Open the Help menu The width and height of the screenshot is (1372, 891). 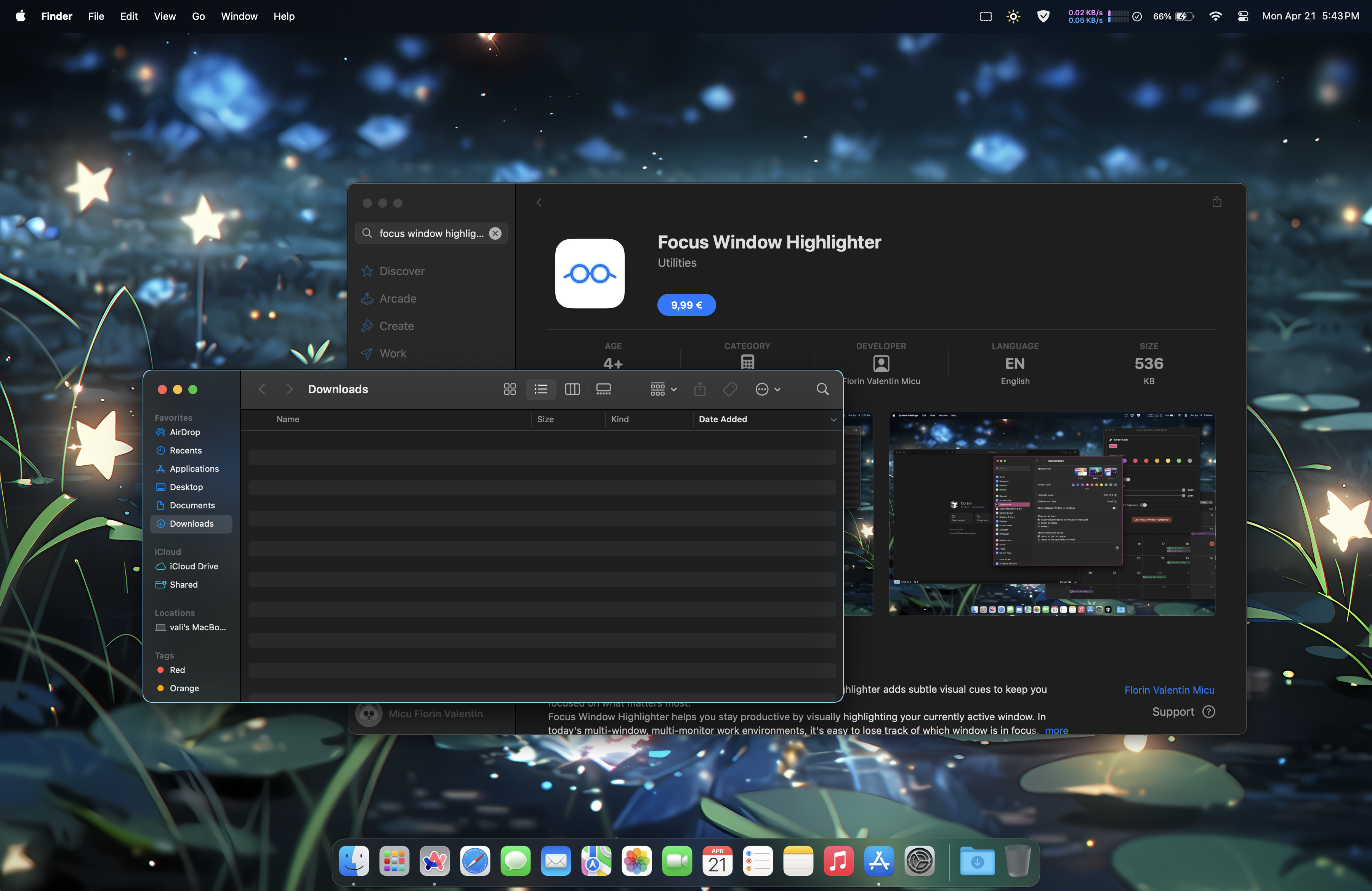point(284,16)
